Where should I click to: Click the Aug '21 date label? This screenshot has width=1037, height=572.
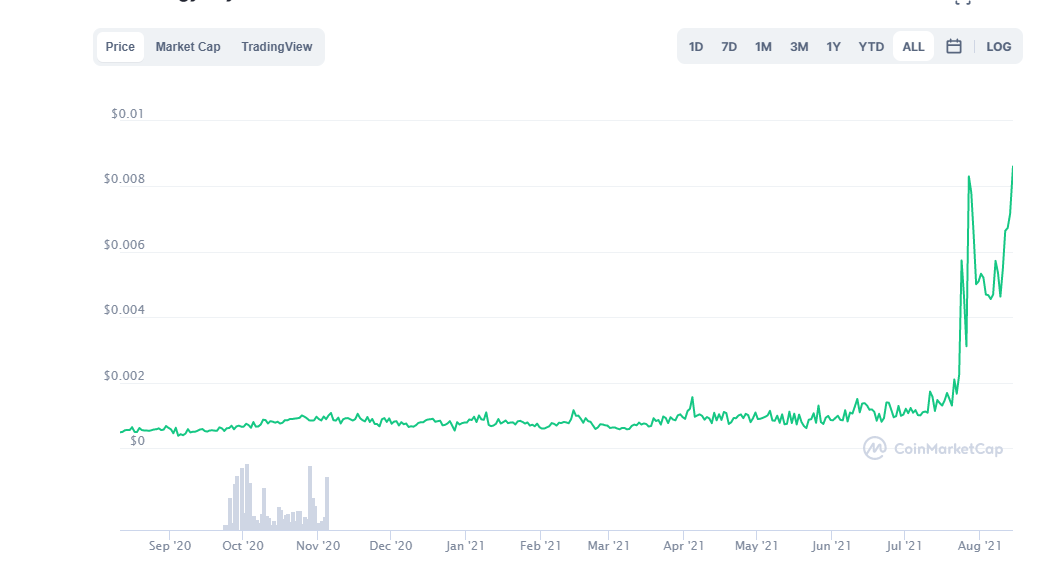click(980, 546)
